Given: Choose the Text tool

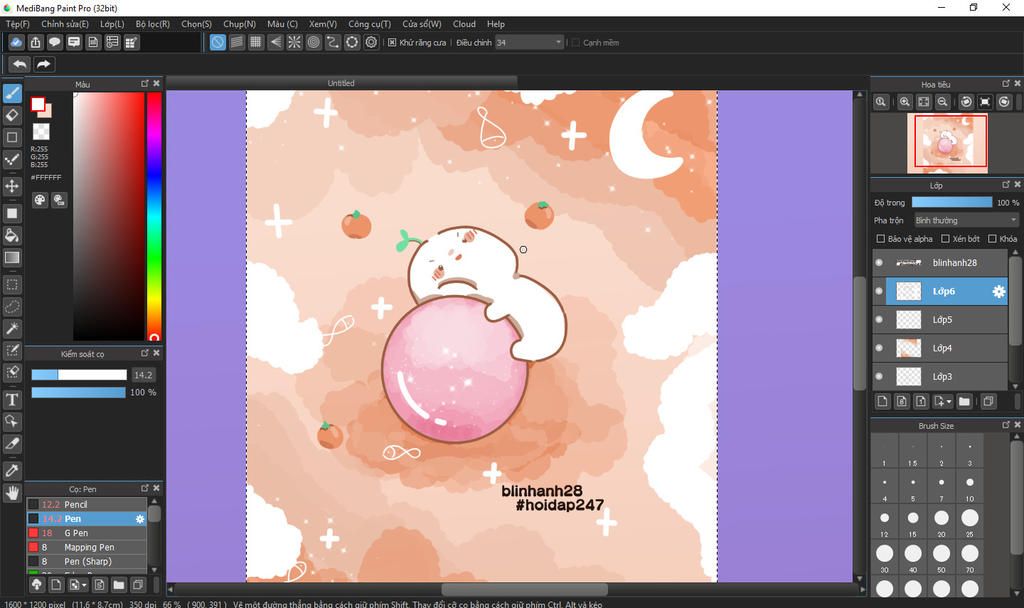Looking at the screenshot, I should click(x=12, y=400).
